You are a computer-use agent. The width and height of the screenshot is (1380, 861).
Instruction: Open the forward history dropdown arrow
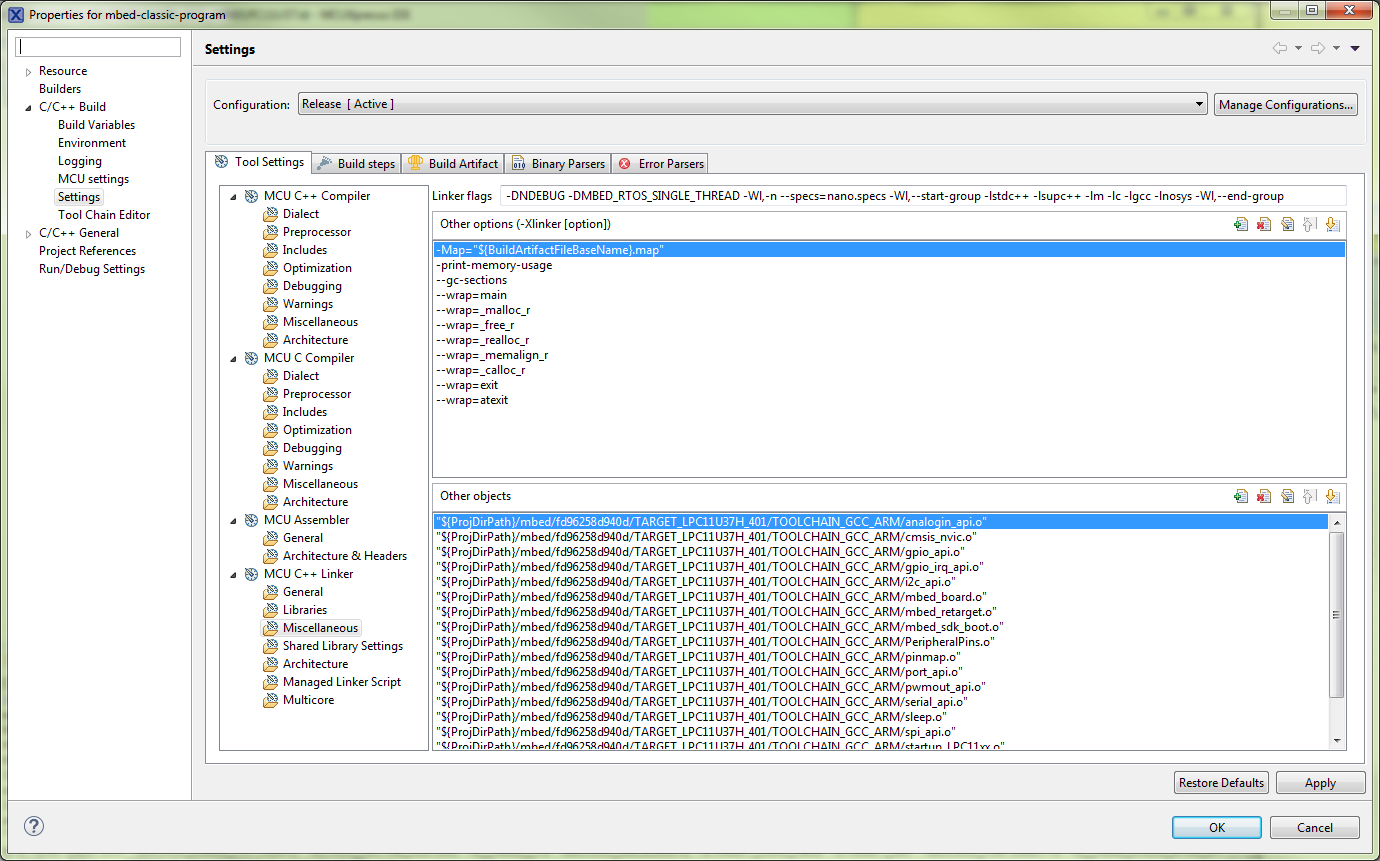[x=1336, y=48]
